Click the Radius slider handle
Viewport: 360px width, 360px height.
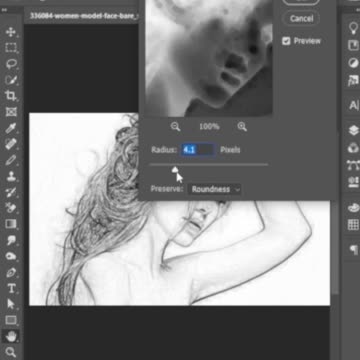(x=175, y=170)
